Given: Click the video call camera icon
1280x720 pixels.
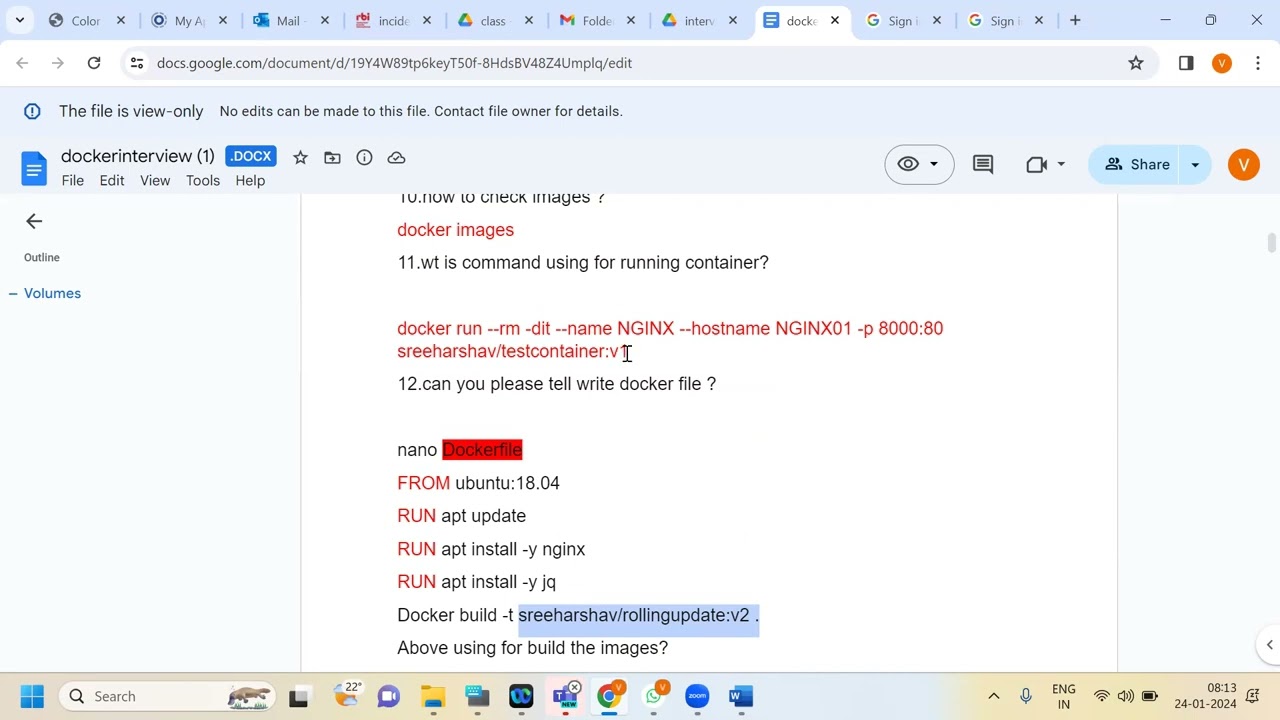Looking at the screenshot, I should click(1037, 164).
